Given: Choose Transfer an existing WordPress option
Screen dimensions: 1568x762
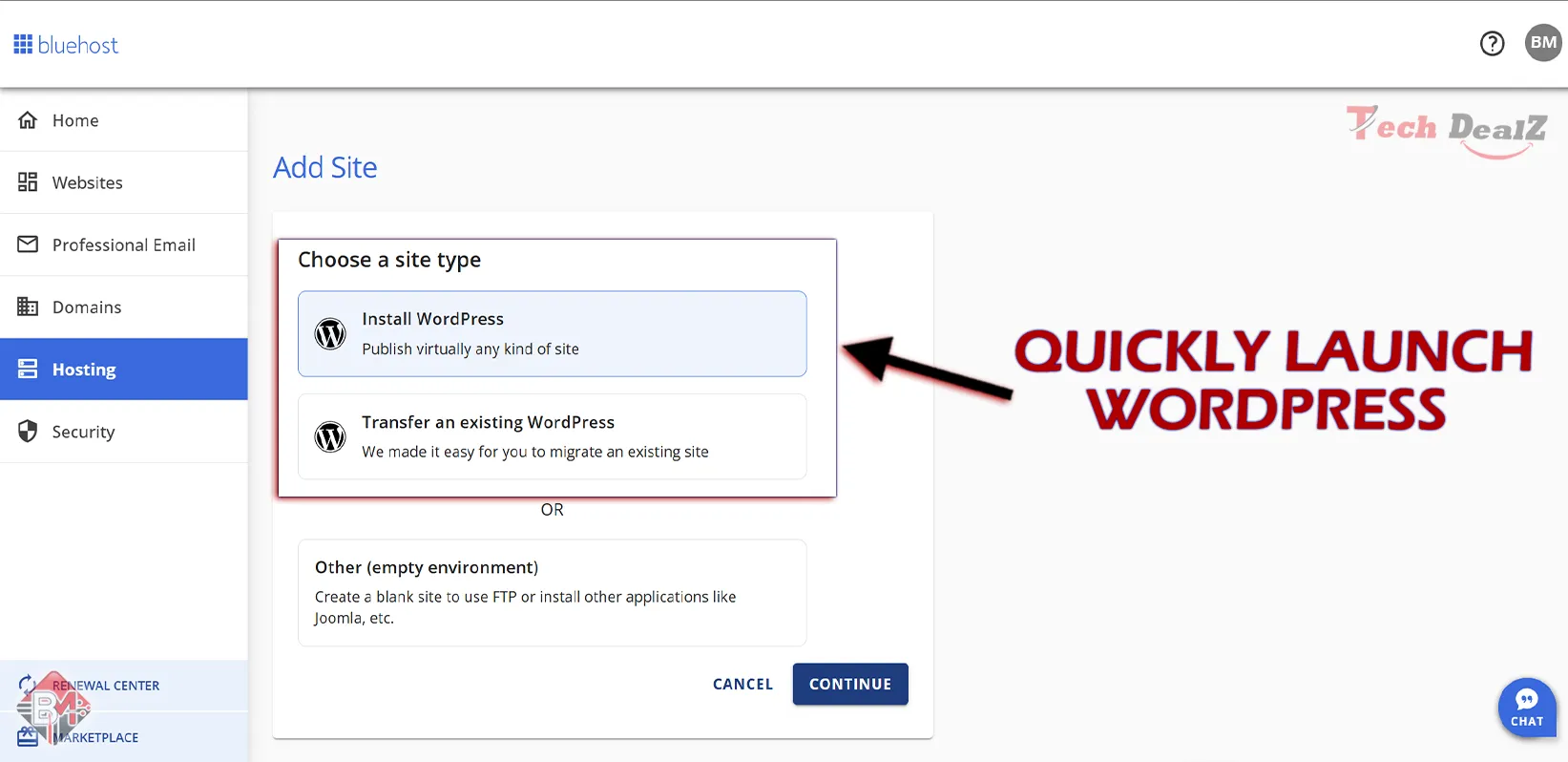Looking at the screenshot, I should pos(552,436).
